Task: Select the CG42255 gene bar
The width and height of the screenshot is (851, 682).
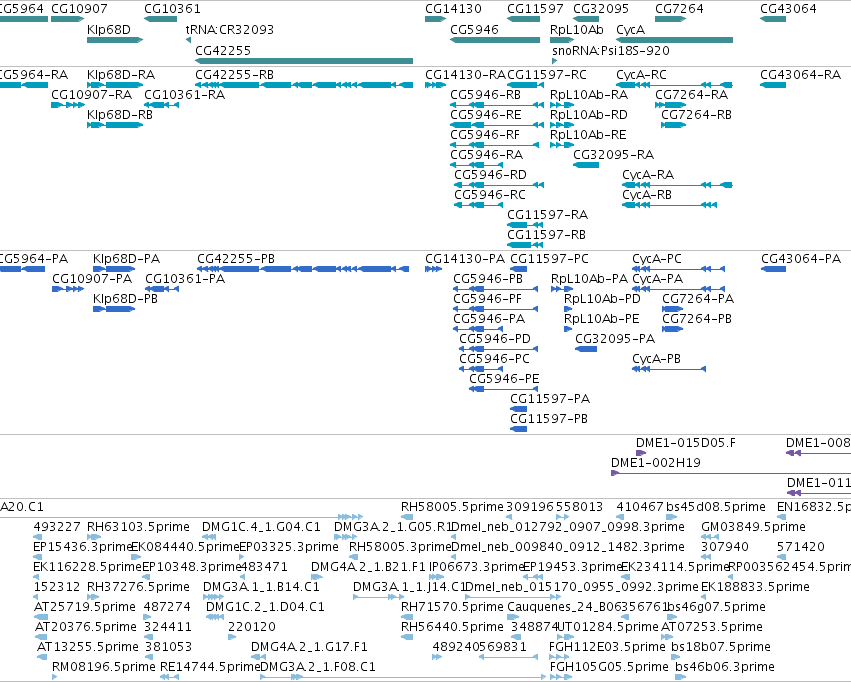Action: coord(304,61)
